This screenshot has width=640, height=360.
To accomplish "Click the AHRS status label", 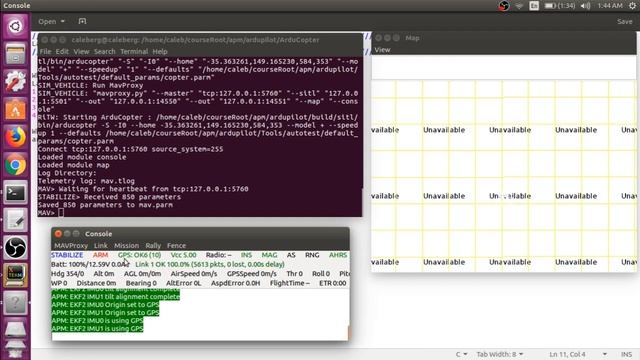I will point(338,255).
